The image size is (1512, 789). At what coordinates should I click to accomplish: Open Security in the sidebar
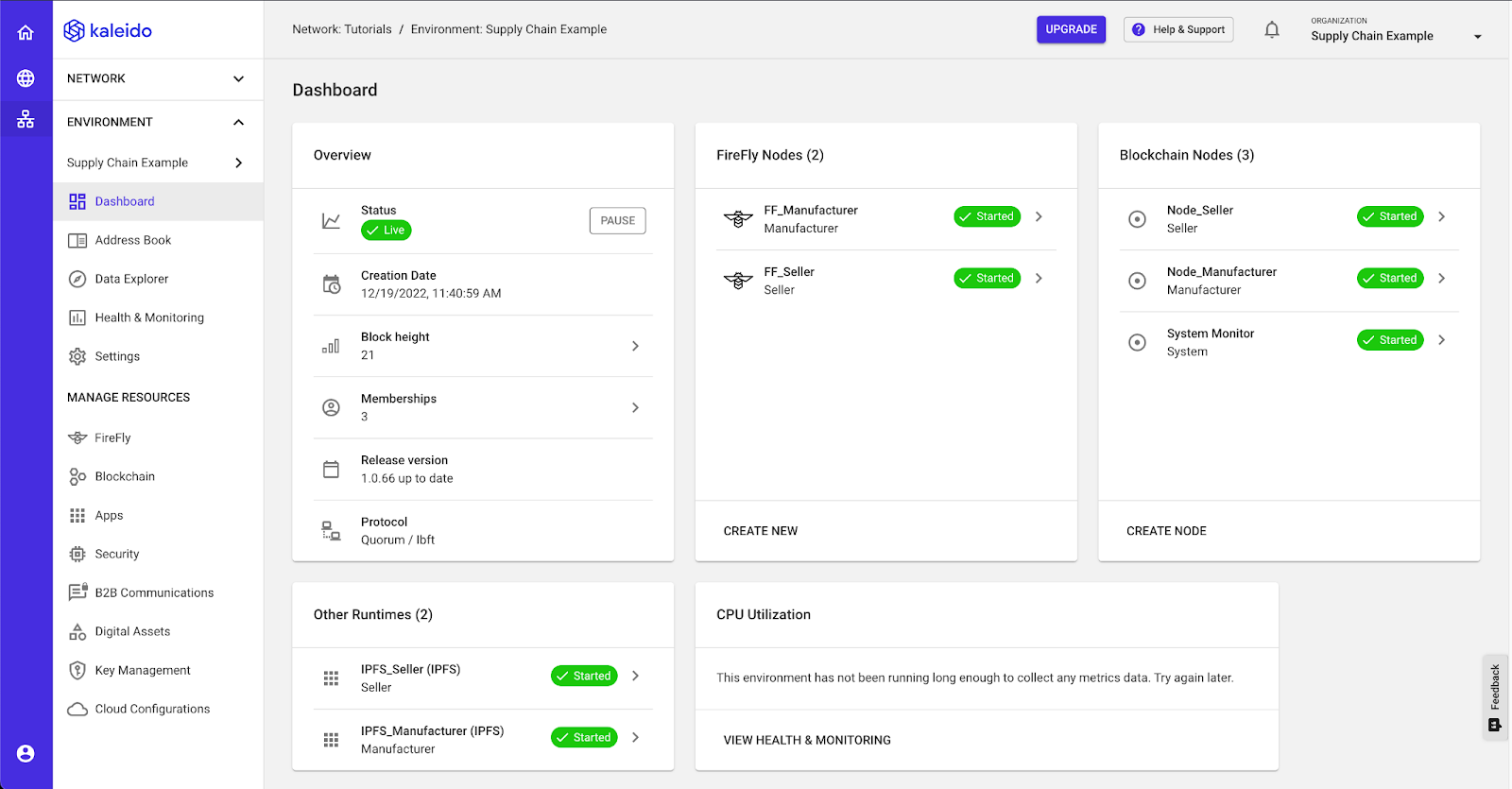(x=158, y=554)
